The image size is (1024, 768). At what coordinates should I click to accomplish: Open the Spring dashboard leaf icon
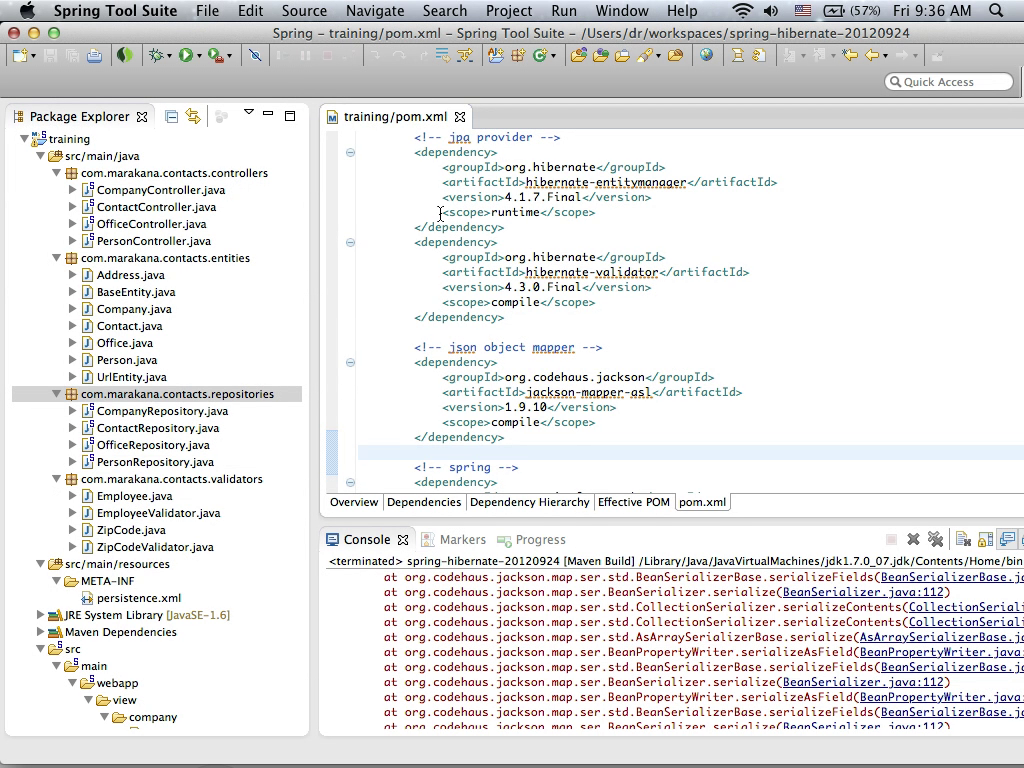click(x=124, y=56)
